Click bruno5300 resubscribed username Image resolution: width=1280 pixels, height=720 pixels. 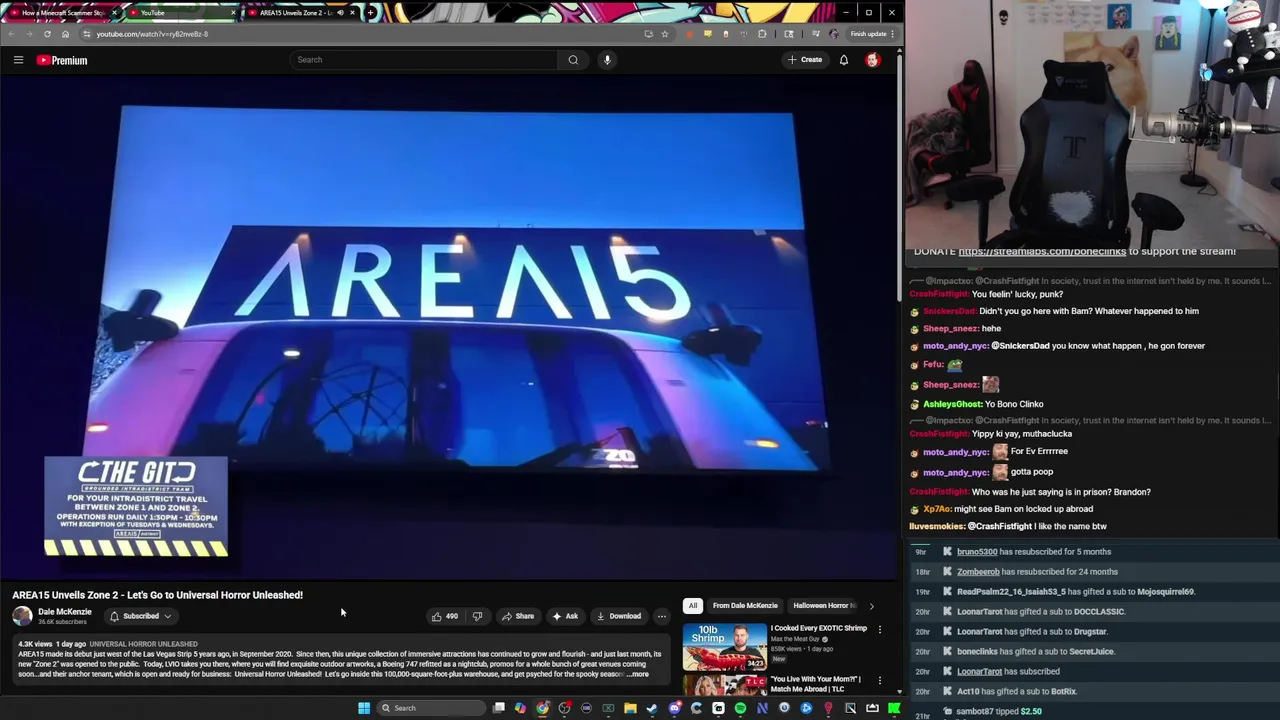977,552
